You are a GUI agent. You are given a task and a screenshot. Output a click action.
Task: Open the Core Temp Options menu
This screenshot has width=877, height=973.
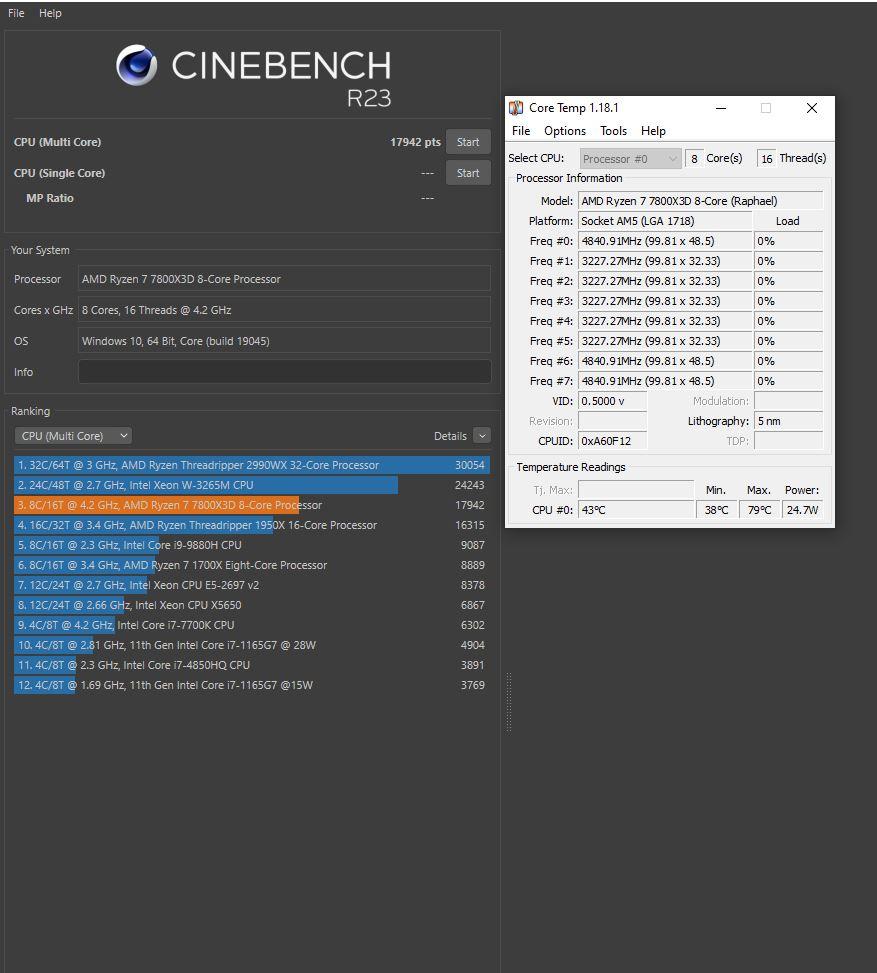pyautogui.click(x=564, y=131)
